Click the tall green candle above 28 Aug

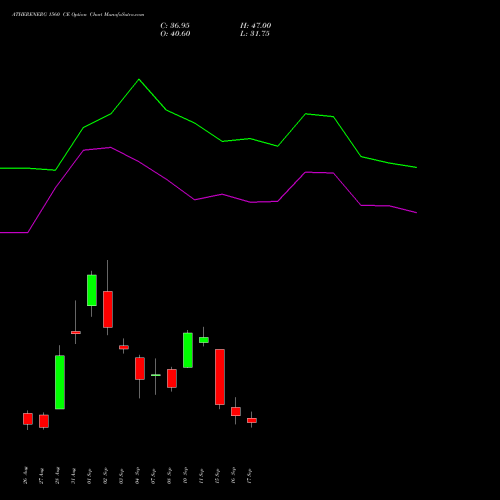pyautogui.click(x=60, y=382)
